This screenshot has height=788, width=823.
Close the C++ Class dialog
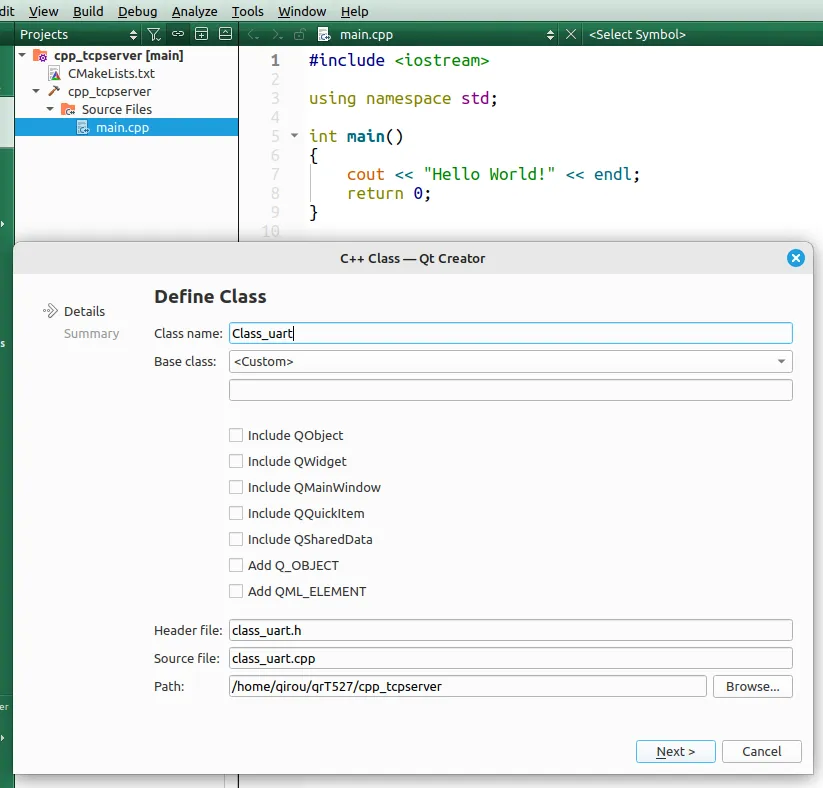795,258
